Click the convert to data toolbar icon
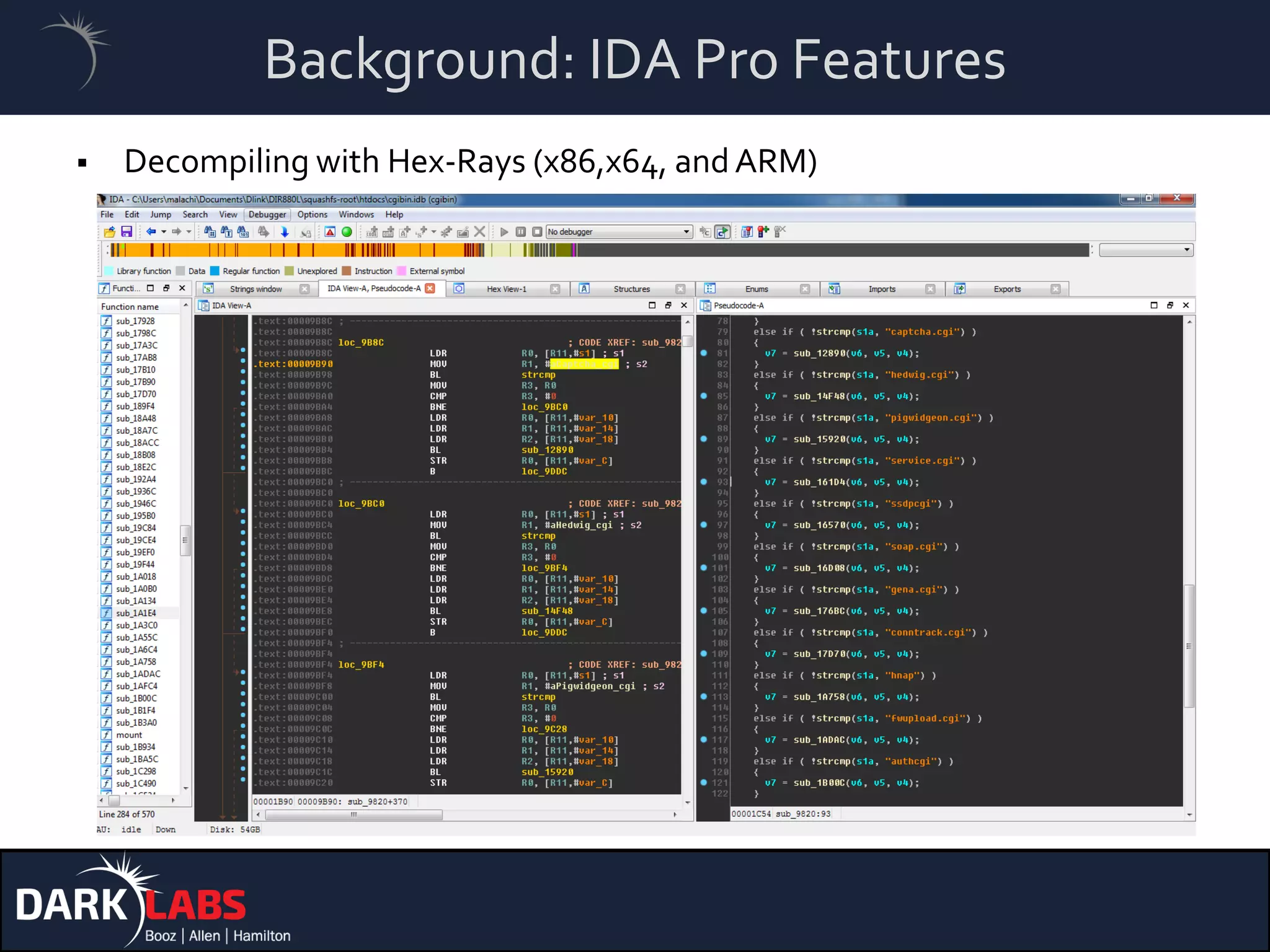Image resolution: width=1270 pixels, height=952 pixels. [x=388, y=232]
